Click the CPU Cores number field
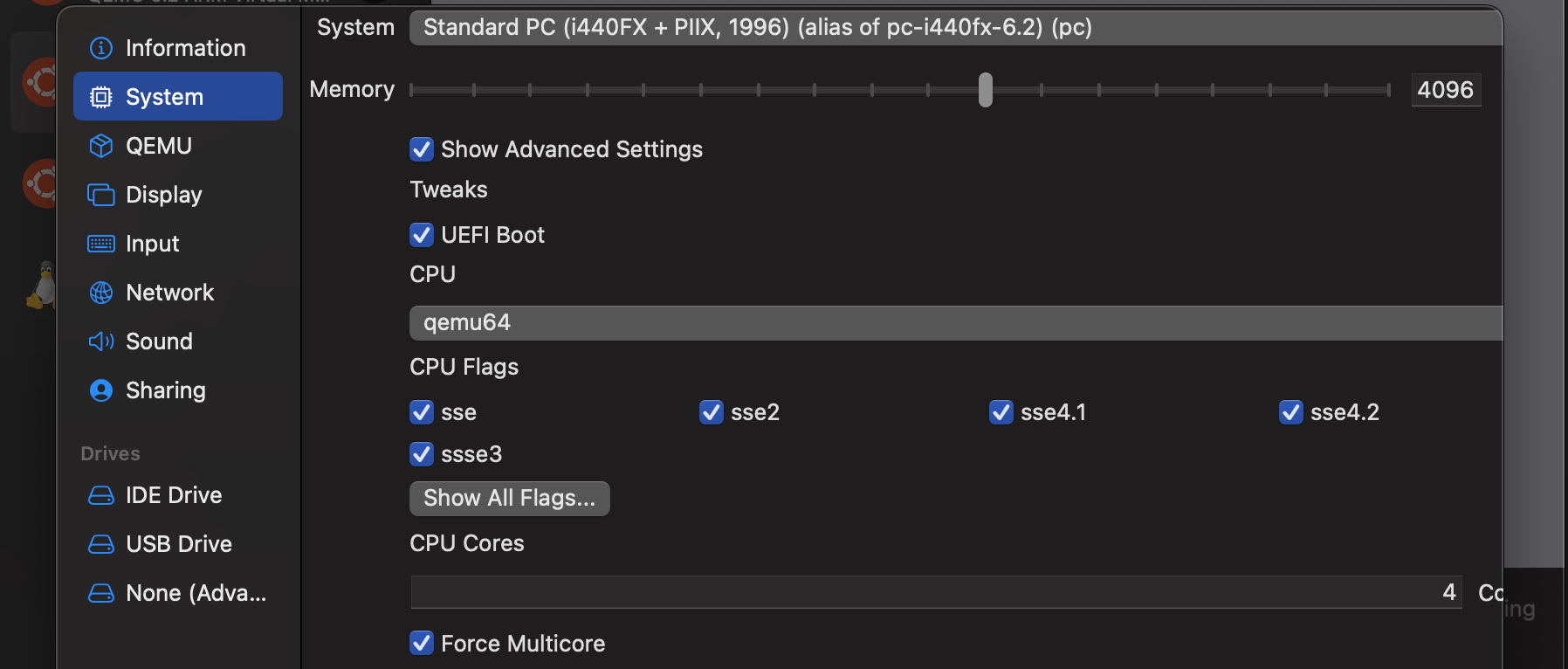 pos(937,592)
